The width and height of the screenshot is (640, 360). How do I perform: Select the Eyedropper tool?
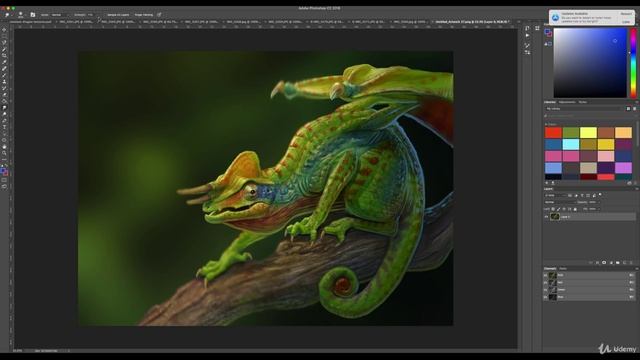point(4,62)
